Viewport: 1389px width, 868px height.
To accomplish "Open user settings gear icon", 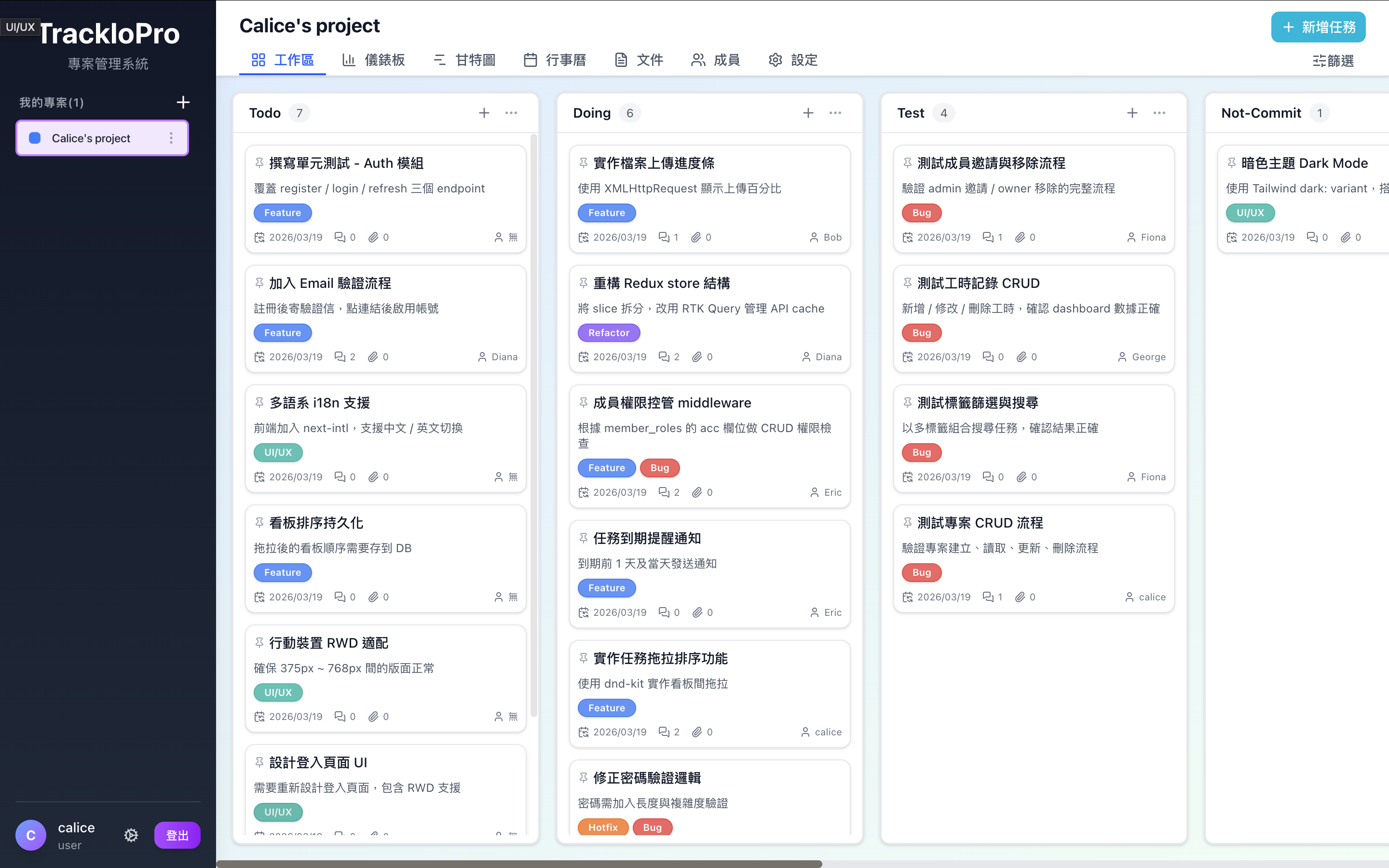I will point(131,835).
